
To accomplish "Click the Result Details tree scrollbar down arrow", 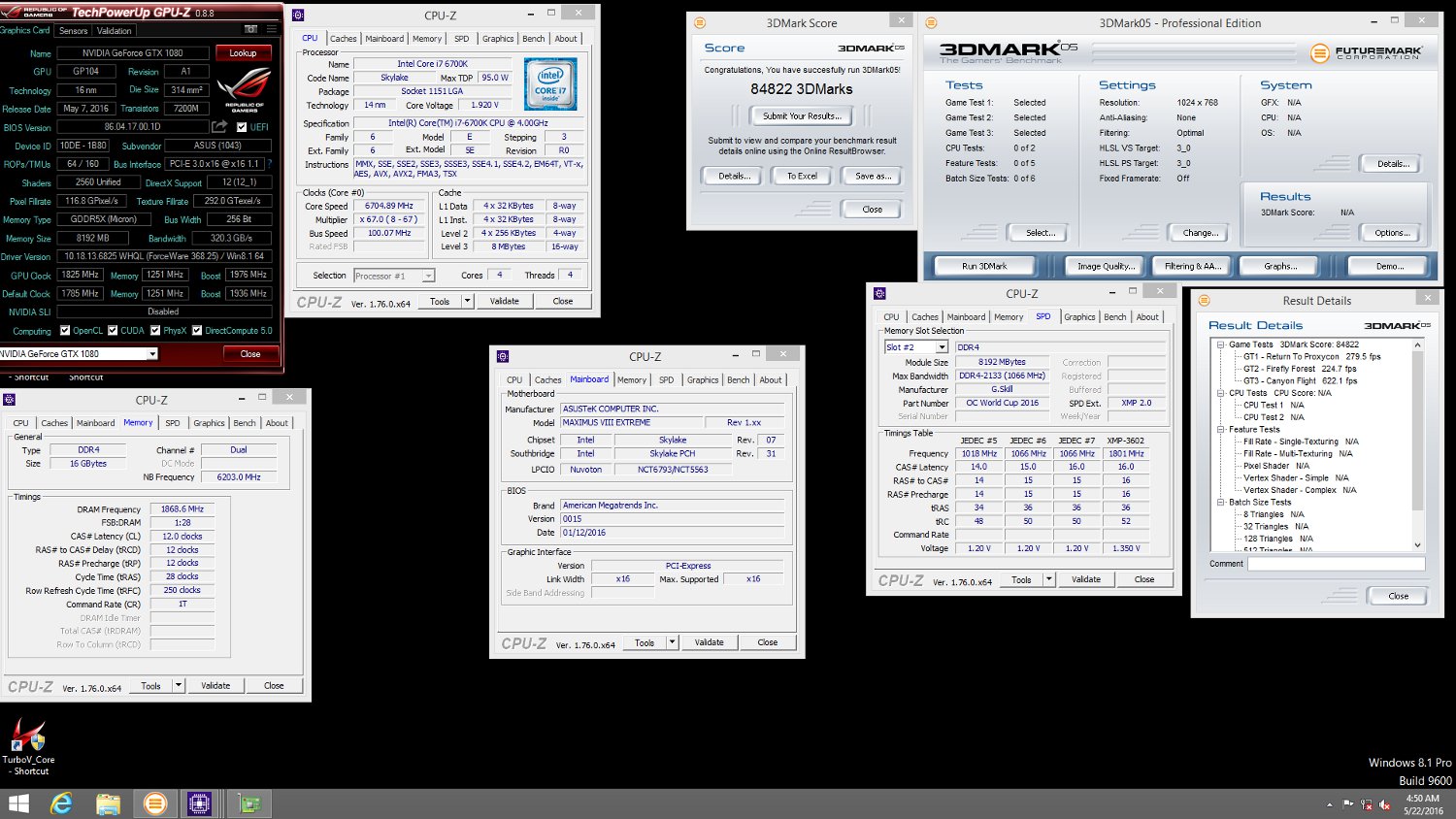I will point(1417,545).
